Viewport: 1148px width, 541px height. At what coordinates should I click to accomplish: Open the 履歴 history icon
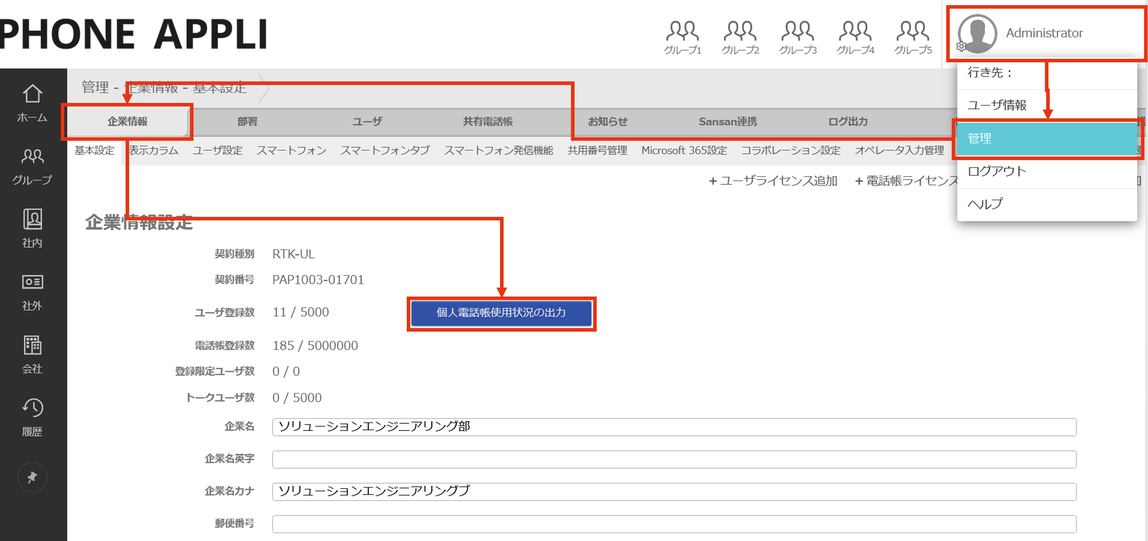(x=32, y=417)
